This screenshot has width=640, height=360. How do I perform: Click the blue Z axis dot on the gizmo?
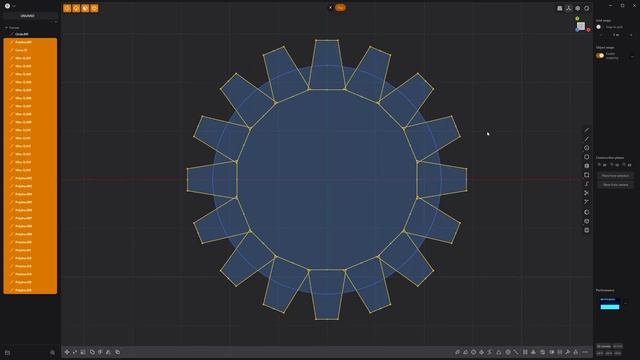coord(577,30)
